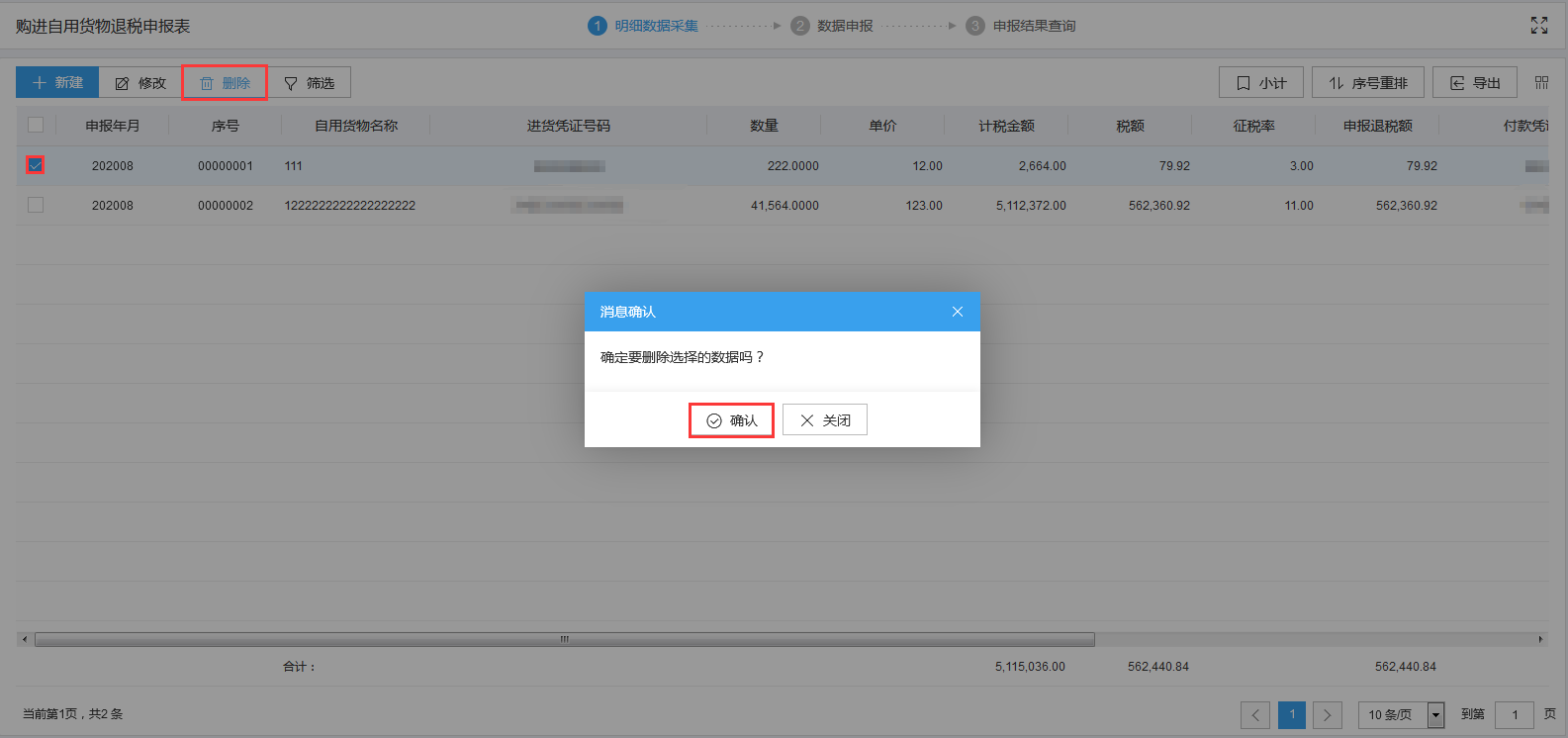Open the 10条/页 page size dropdown

point(1402,714)
